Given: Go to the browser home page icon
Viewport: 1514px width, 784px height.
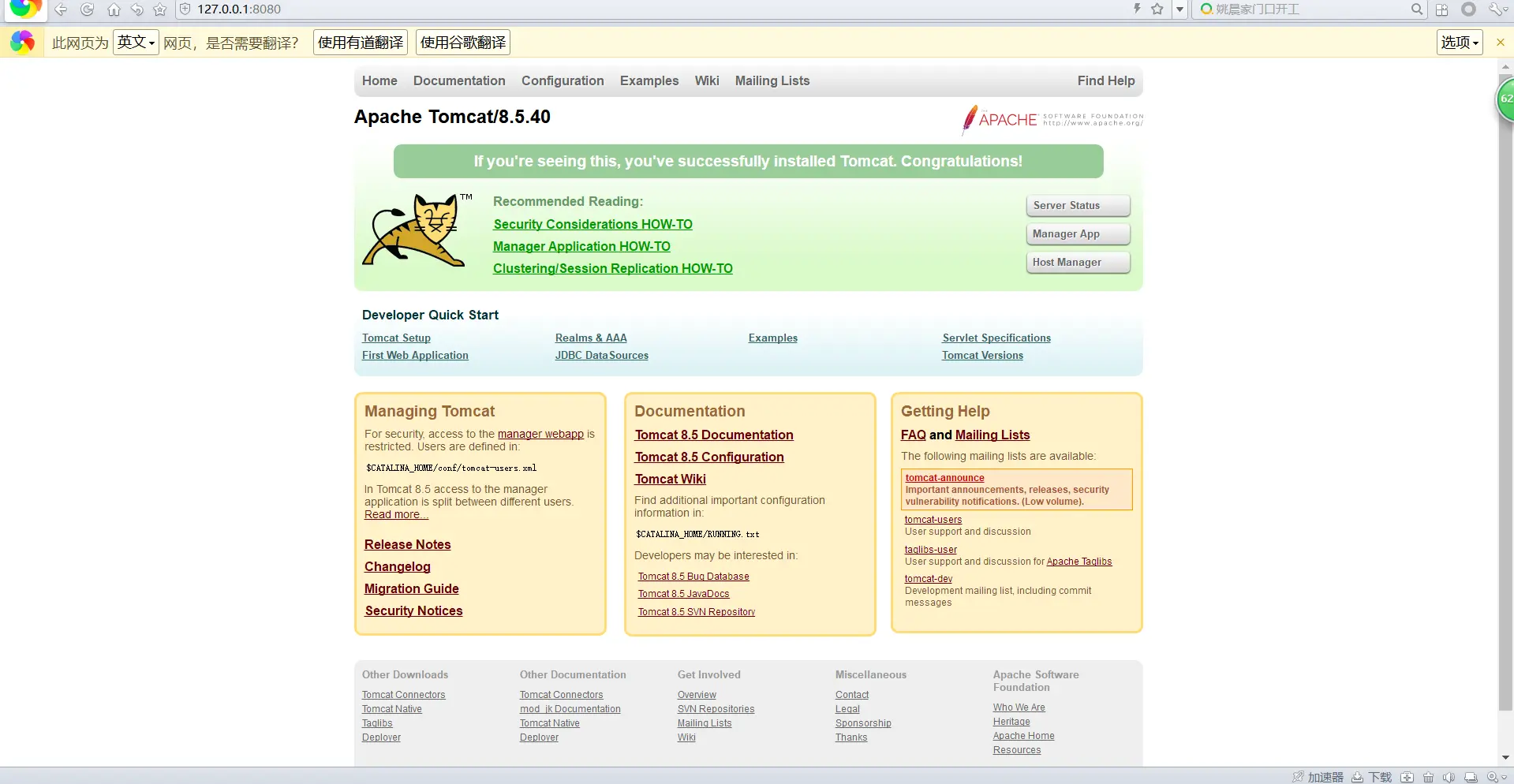Looking at the screenshot, I should [x=114, y=9].
